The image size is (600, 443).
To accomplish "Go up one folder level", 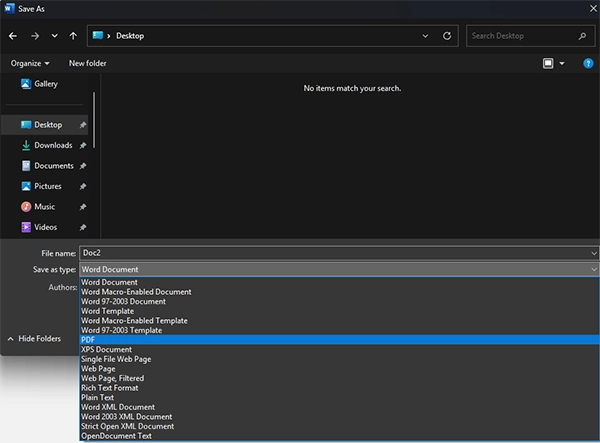I will [x=73, y=36].
